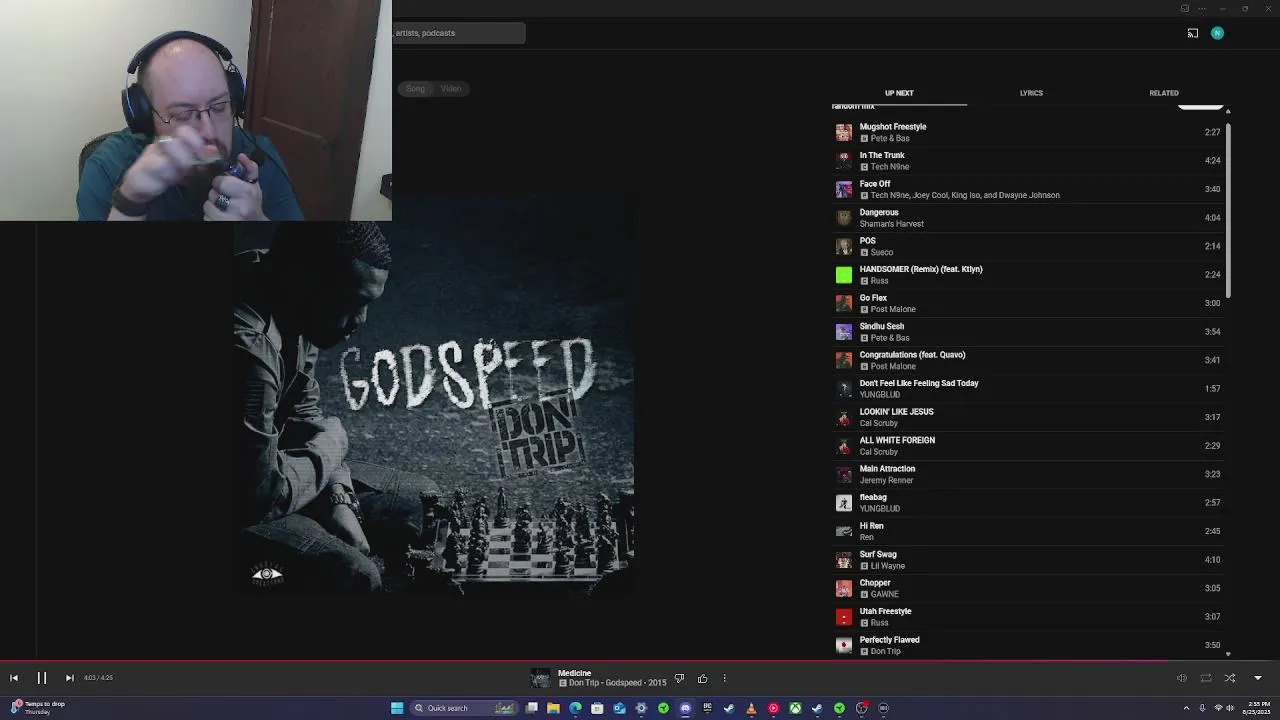Screen dimensions: 1280x720
Task: Select Sindhu Sesh in the queue
Action: click(x=1026, y=331)
